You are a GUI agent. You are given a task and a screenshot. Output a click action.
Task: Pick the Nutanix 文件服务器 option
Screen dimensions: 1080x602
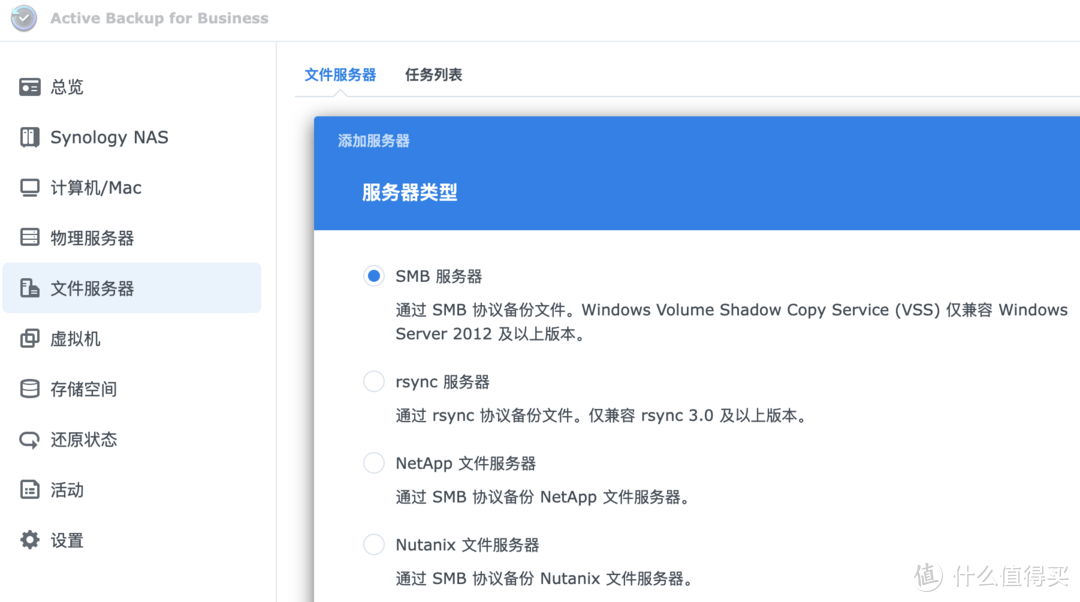373,544
